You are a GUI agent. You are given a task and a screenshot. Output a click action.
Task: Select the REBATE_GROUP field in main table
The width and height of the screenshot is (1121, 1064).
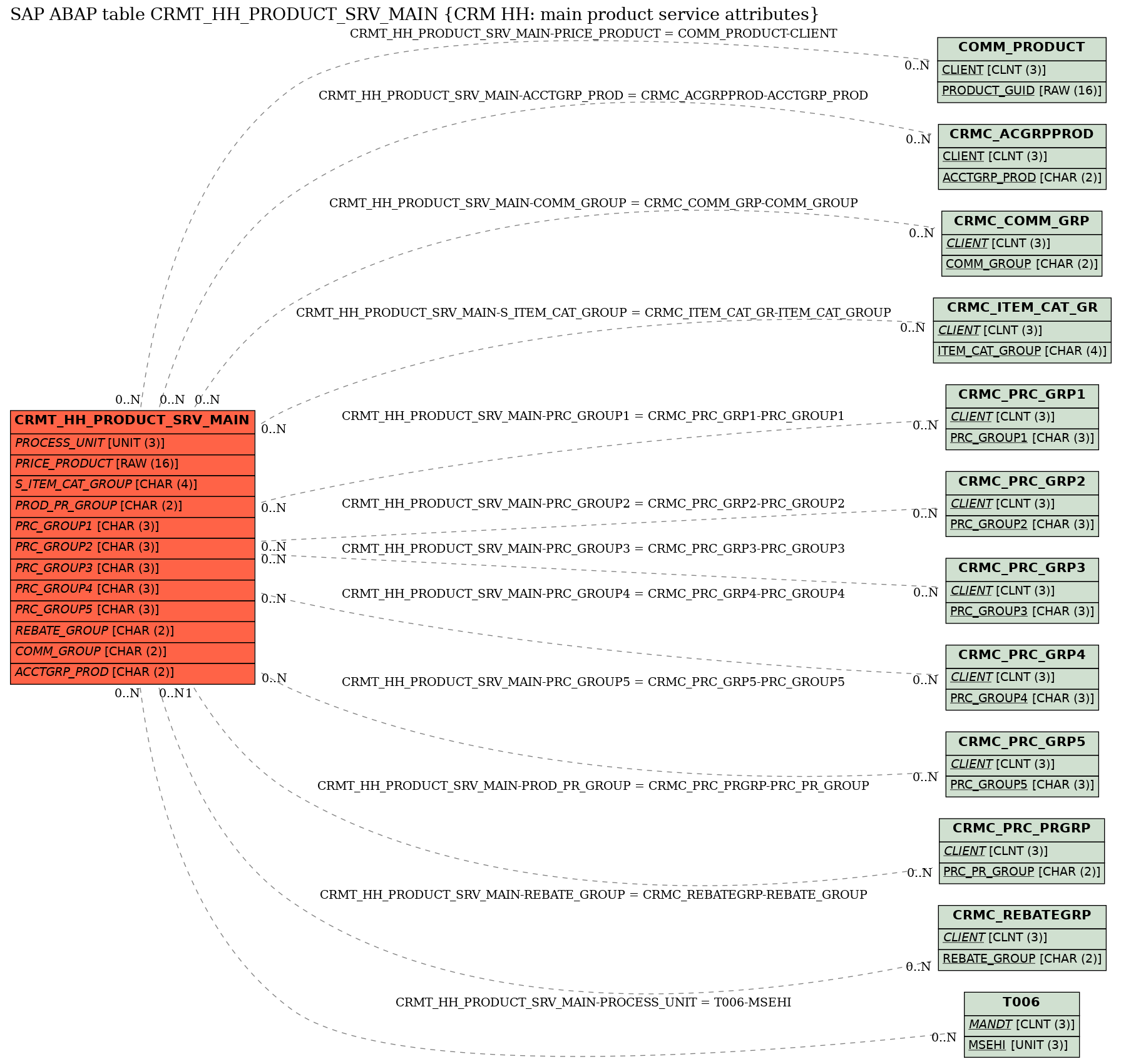pos(133,632)
